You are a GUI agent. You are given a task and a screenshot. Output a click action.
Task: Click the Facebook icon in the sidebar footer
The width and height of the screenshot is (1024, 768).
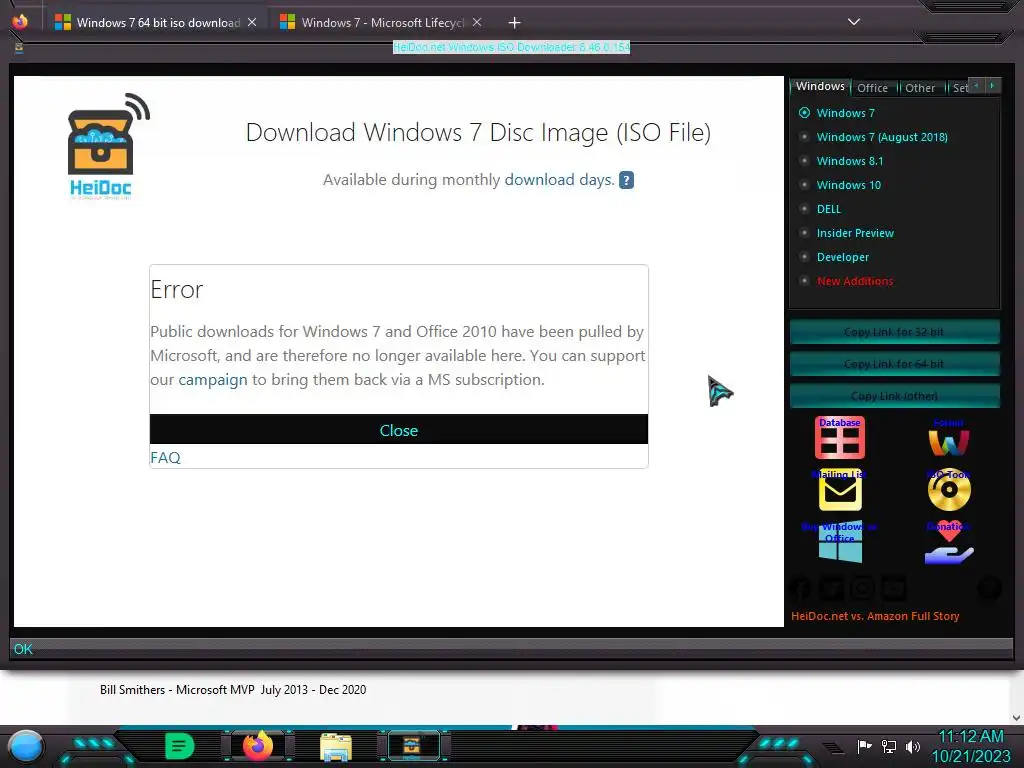tap(801, 589)
